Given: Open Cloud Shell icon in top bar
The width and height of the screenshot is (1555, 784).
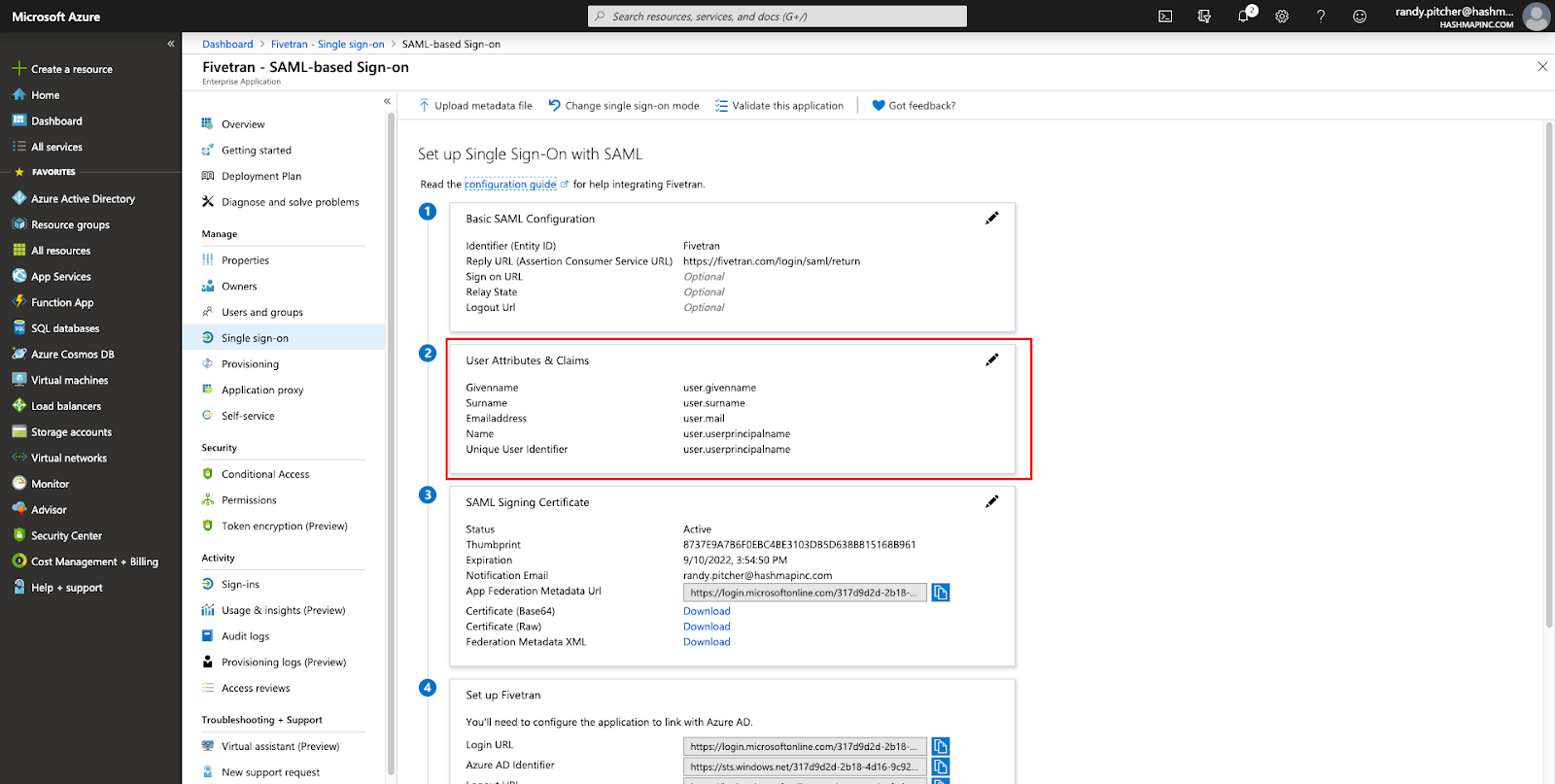Looking at the screenshot, I should click(1165, 17).
